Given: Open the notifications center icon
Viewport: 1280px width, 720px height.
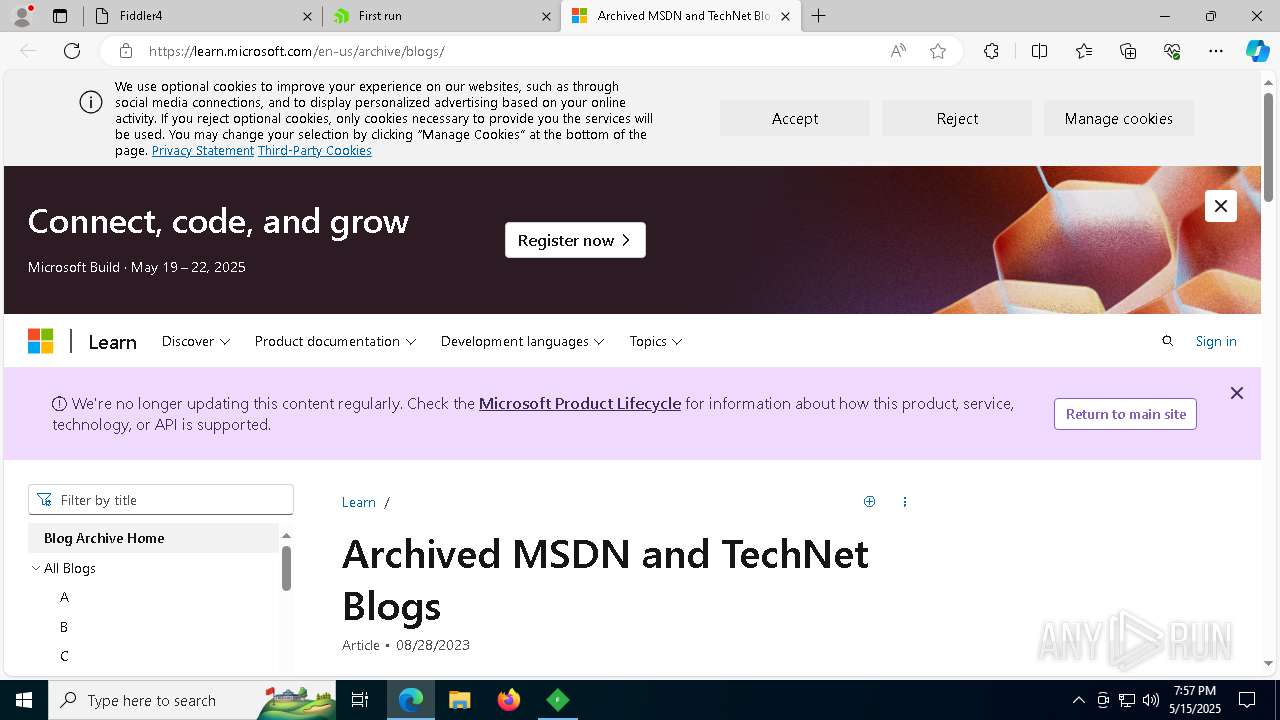Looking at the screenshot, I should (x=1247, y=700).
